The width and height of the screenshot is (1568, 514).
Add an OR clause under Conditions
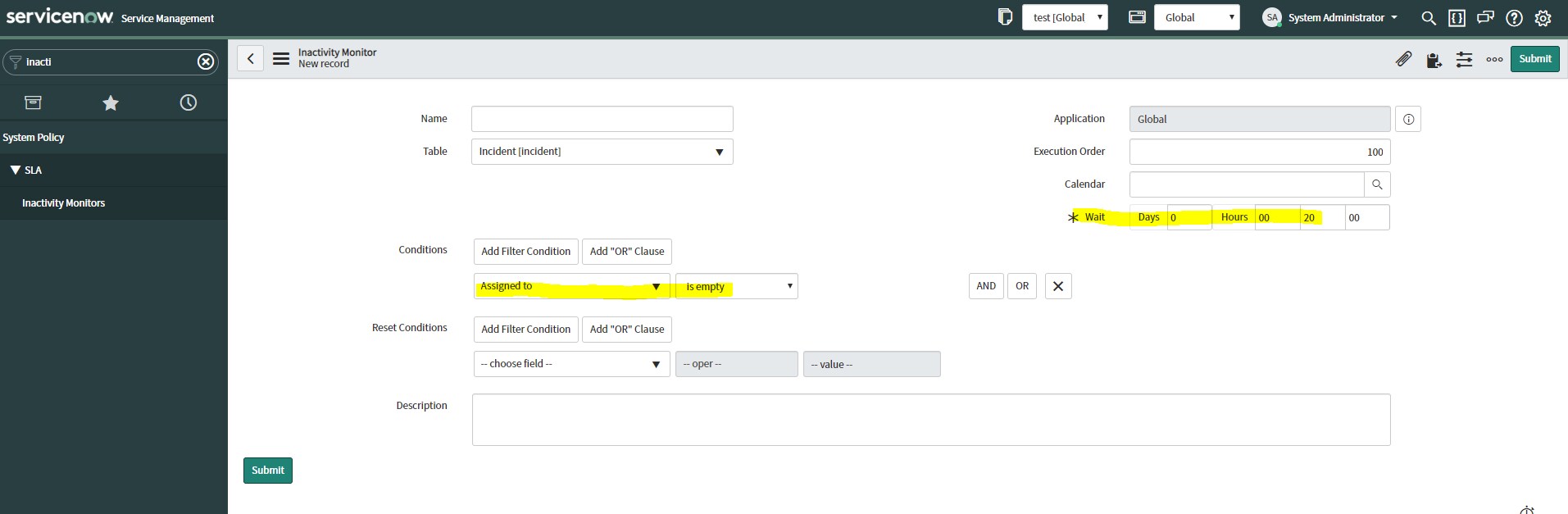pos(627,252)
